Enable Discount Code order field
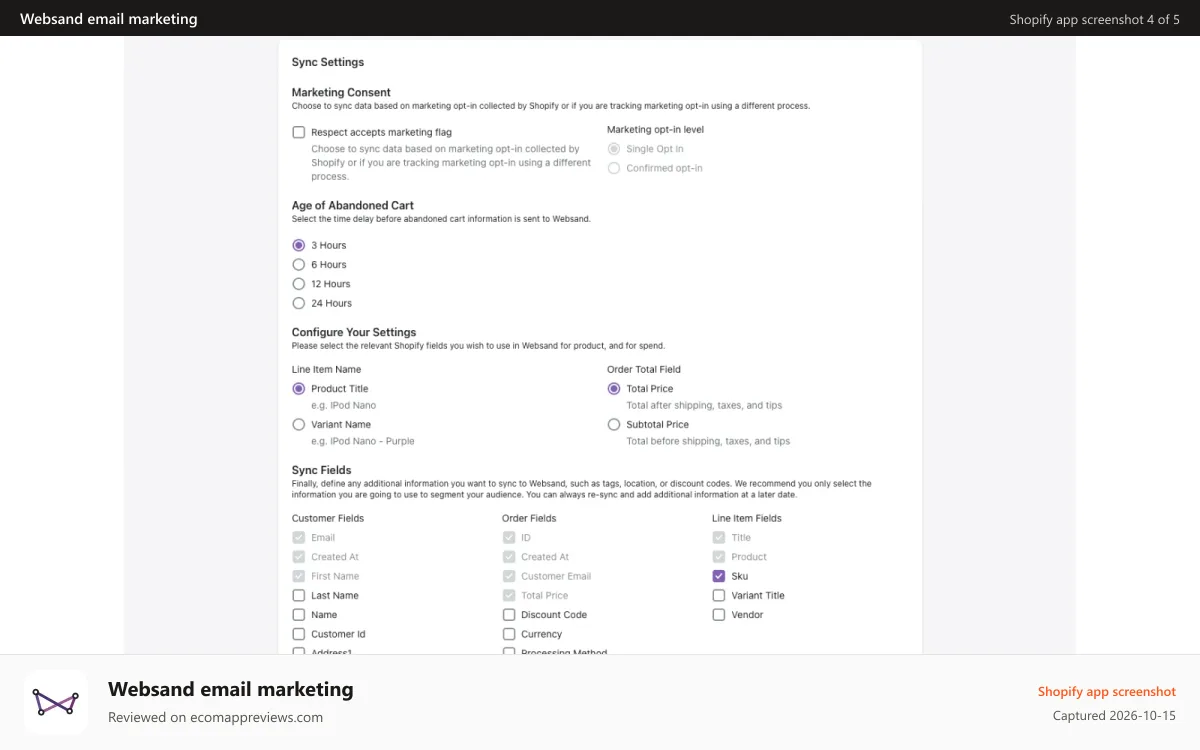Screen dimensions: 1200x750 (509, 615)
